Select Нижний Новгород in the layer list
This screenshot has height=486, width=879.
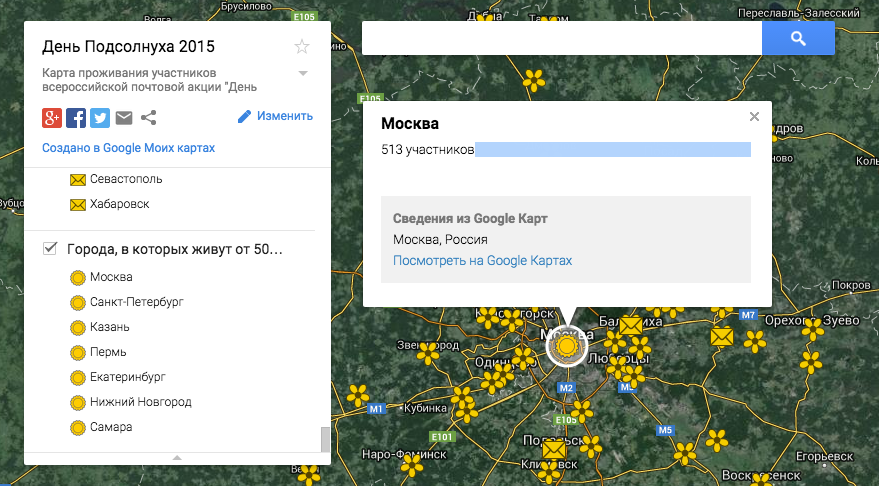pos(141,402)
